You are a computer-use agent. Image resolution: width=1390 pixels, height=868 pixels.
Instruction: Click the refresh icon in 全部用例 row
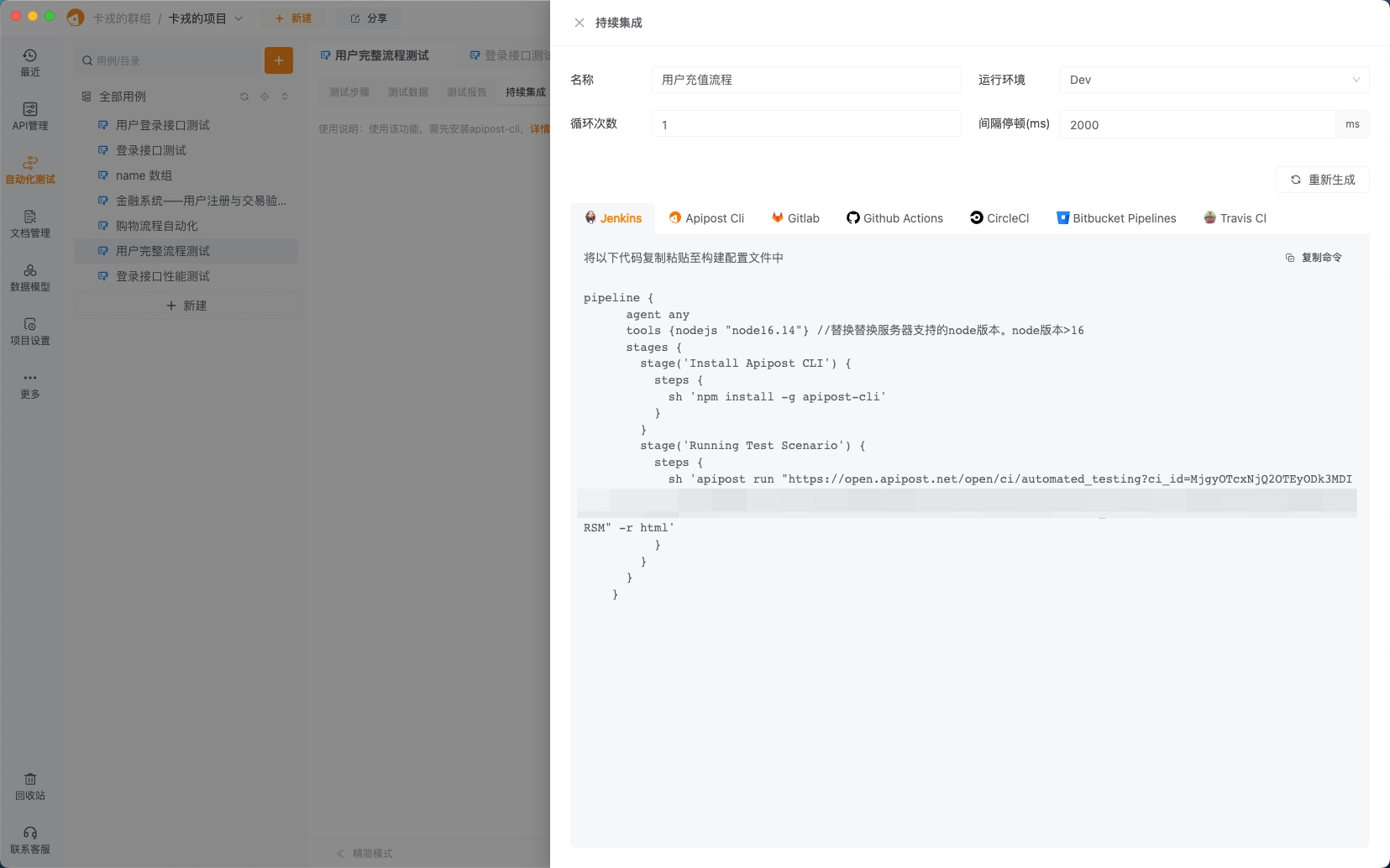[x=244, y=97]
